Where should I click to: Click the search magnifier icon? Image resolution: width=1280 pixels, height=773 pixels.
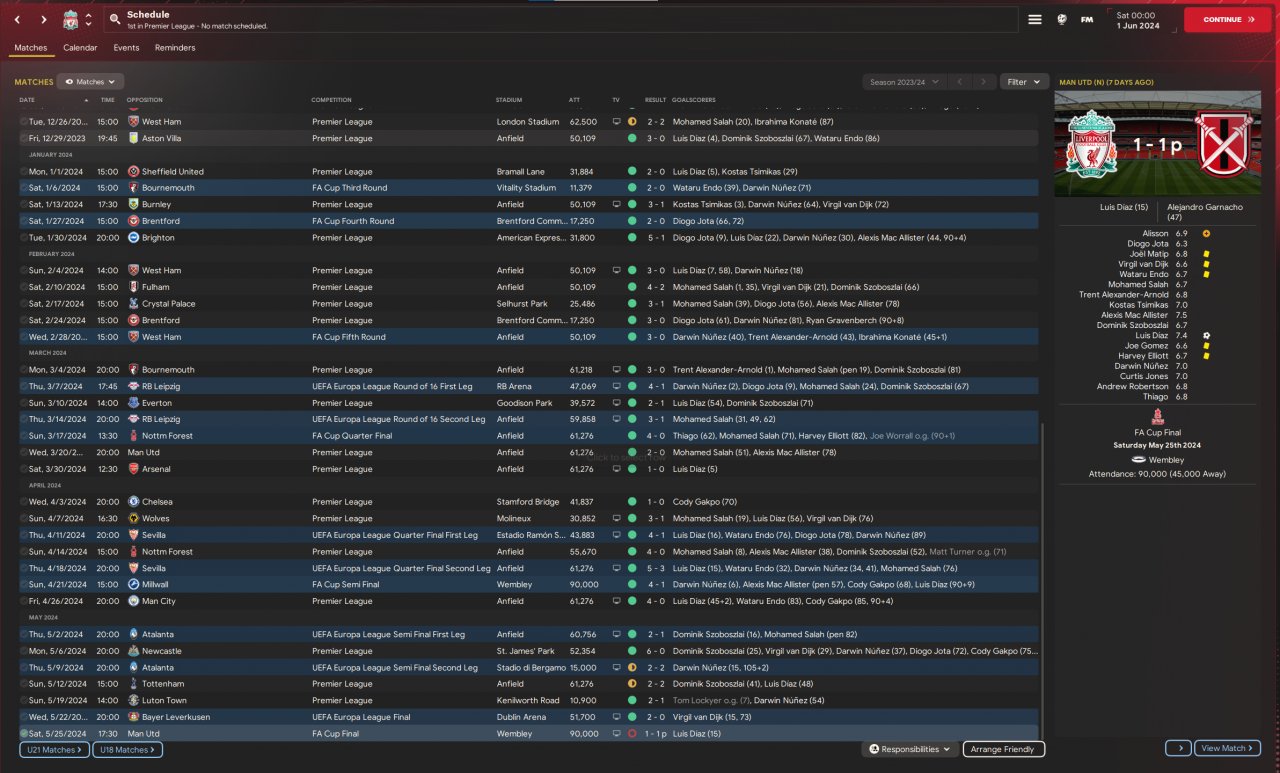point(116,19)
